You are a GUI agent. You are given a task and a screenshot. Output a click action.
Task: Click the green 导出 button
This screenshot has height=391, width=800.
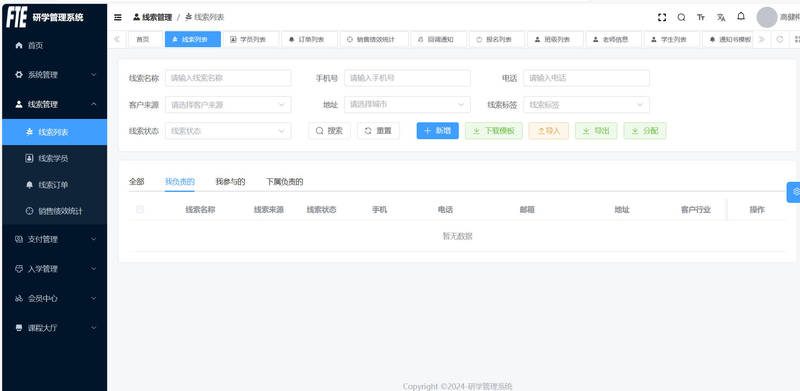596,131
